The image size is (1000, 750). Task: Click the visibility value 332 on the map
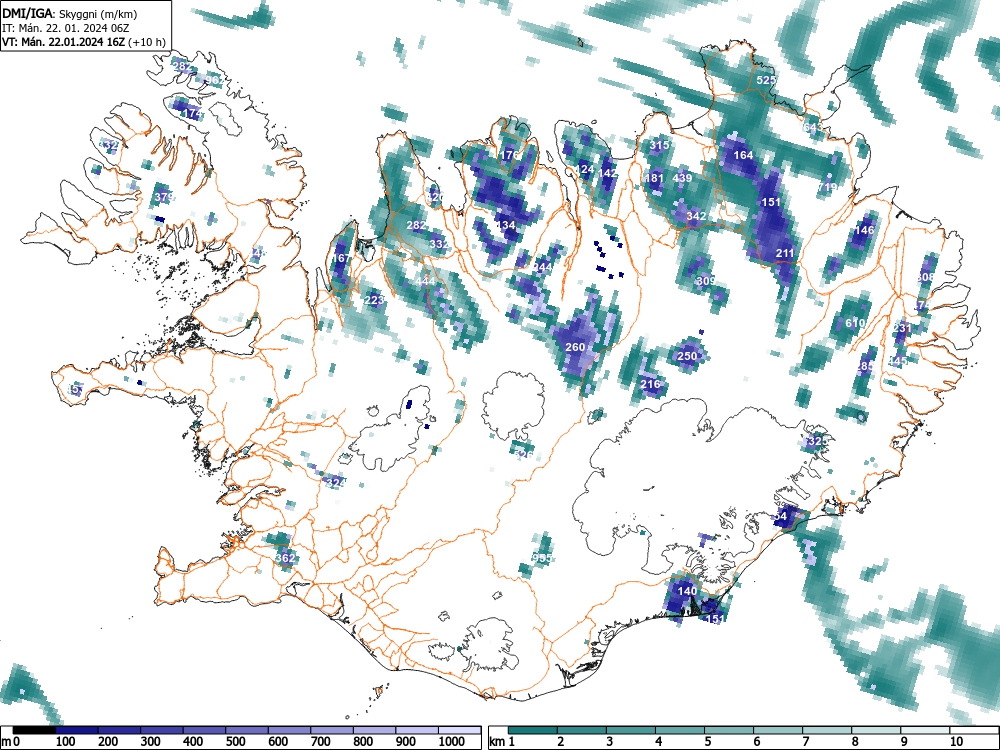point(439,244)
